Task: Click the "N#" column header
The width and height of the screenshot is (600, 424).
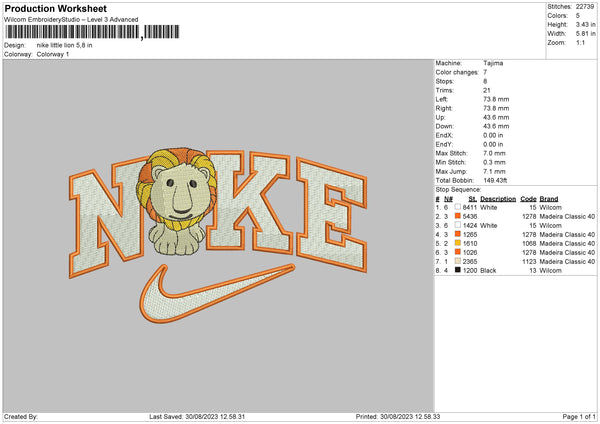Action: [x=448, y=199]
